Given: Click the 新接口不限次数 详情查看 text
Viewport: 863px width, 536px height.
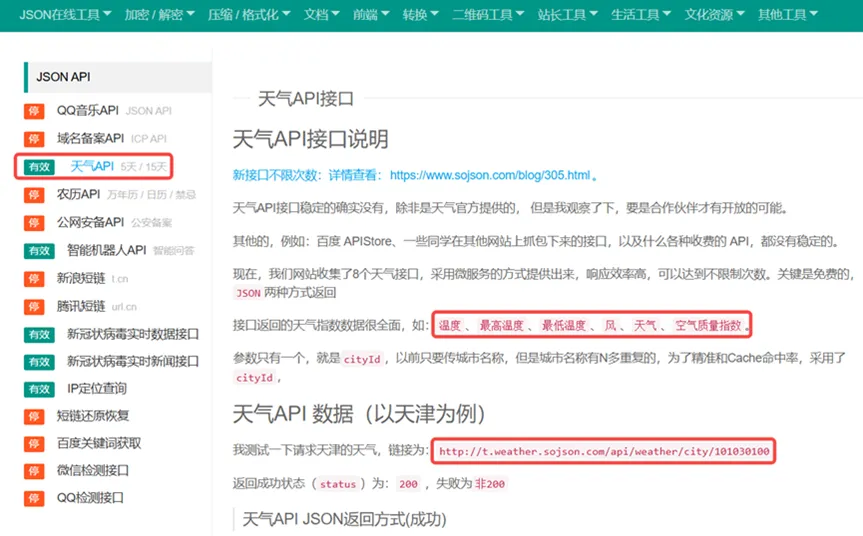Looking at the screenshot, I should point(307,175).
